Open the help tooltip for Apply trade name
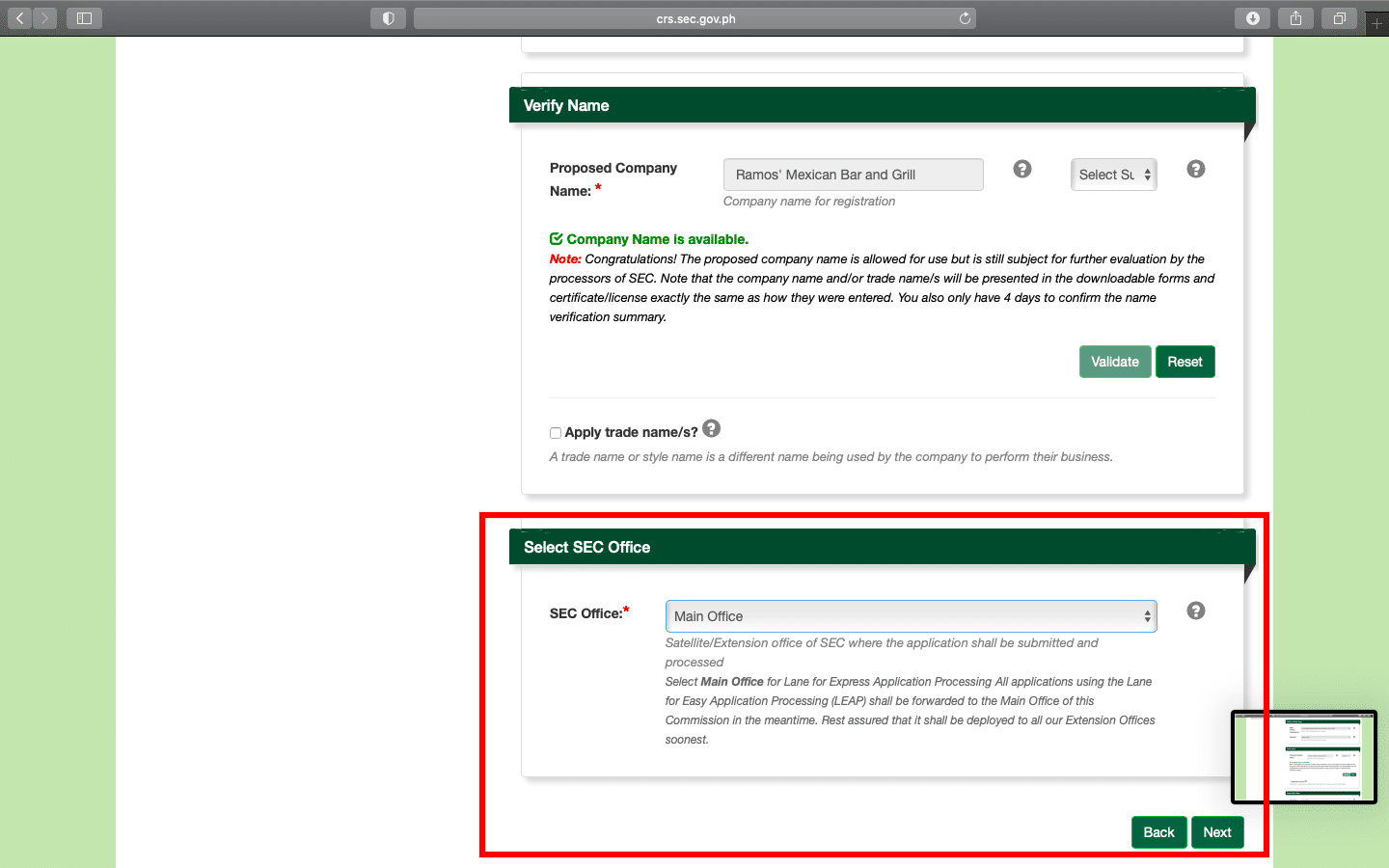 click(712, 428)
